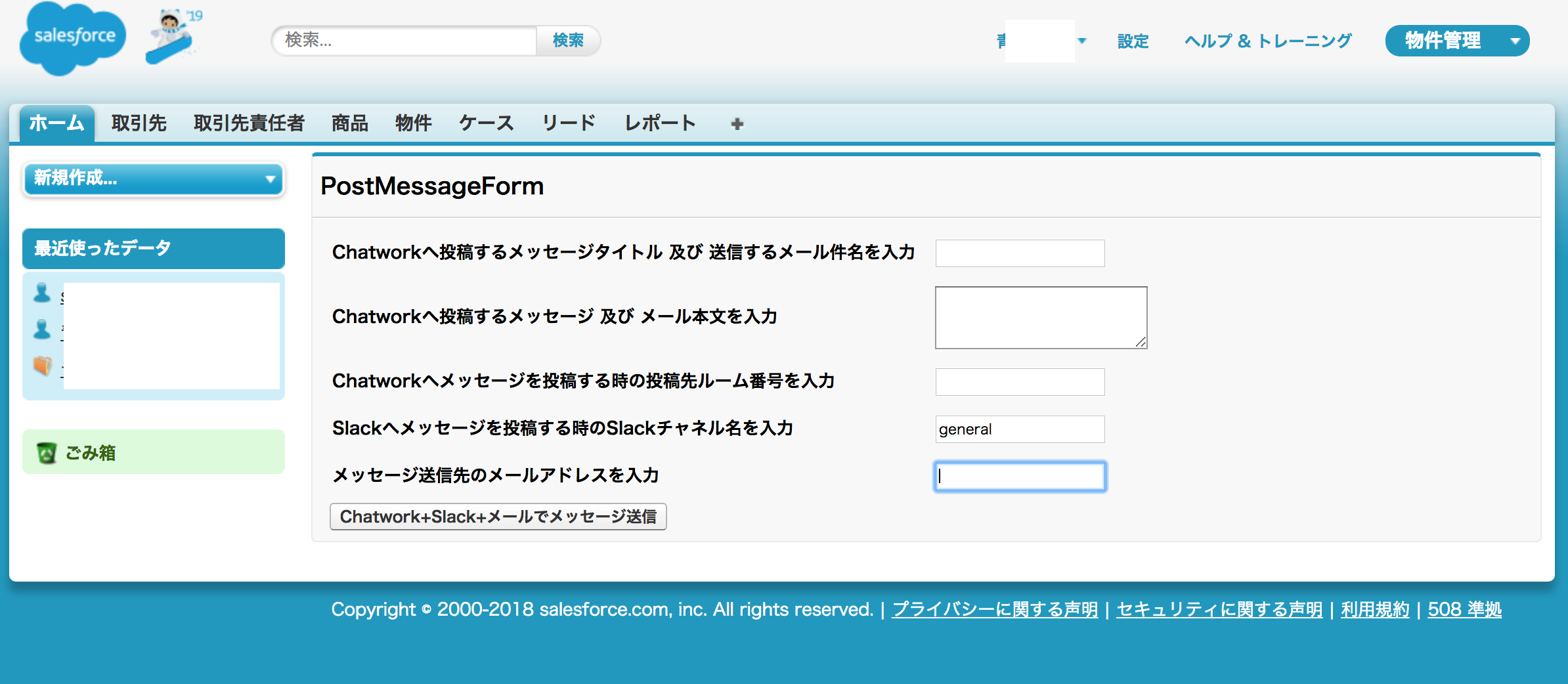This screenshot has width=1568, height=684.
Task: Open the ヘルプ & トレーニング link
Action: pyautogui.click(x=1267, y=41)
